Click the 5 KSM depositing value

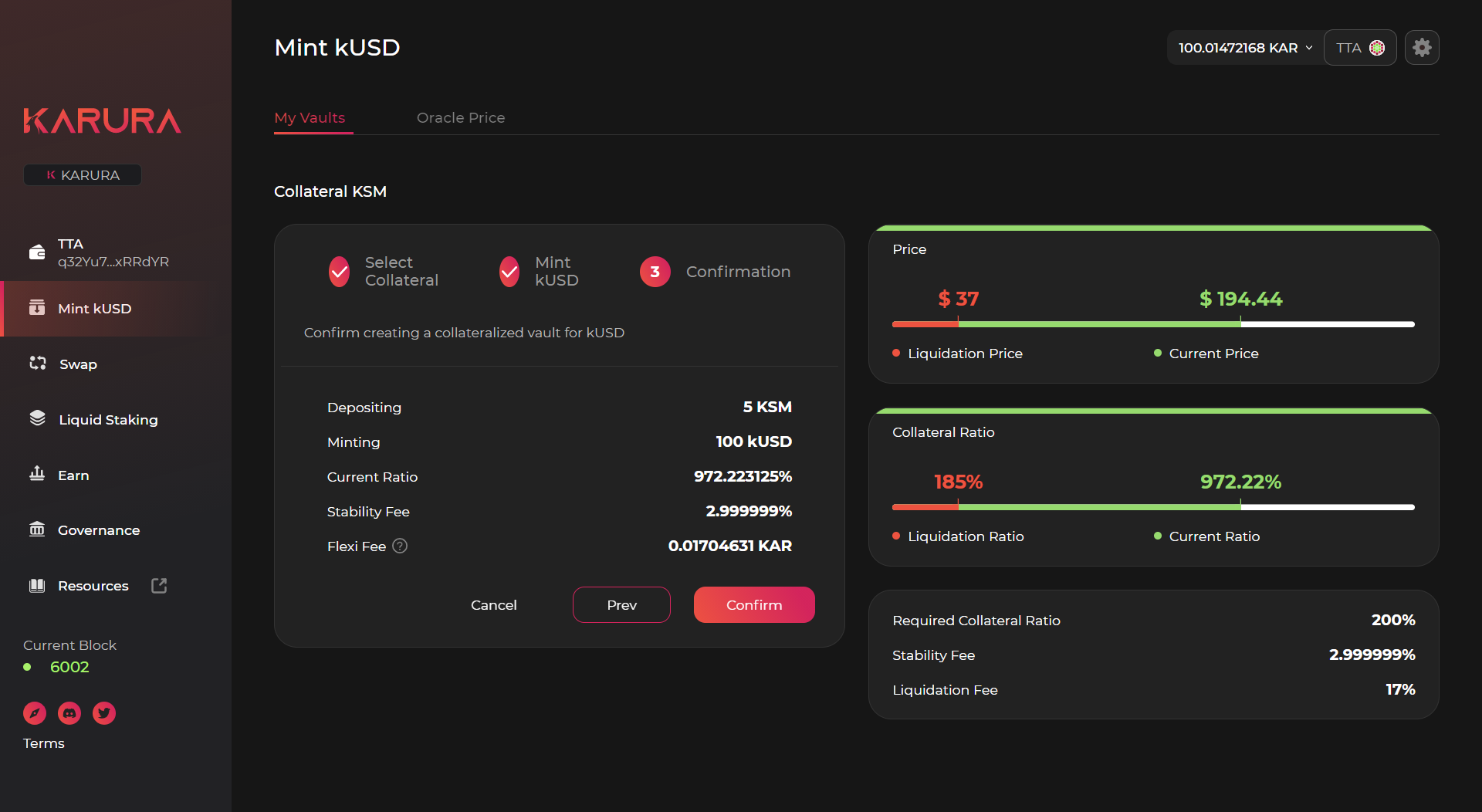coord(767,407)
